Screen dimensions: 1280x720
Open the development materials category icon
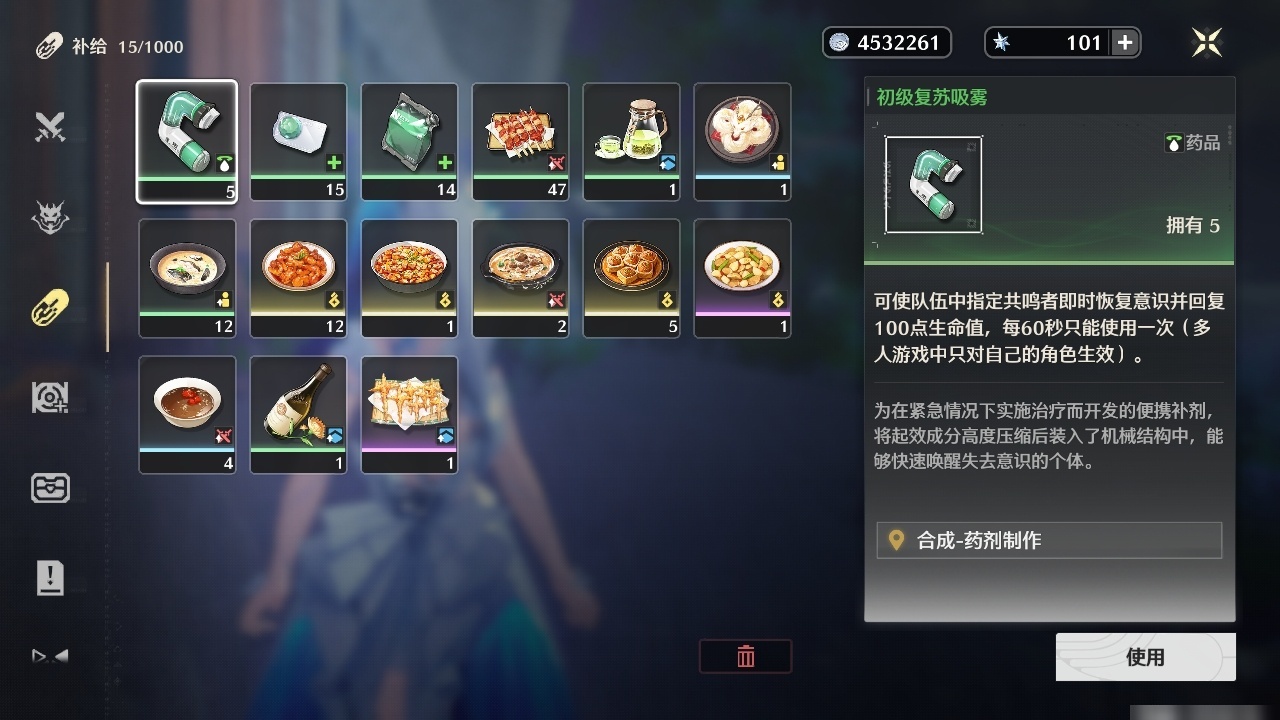[x=50, y=397]
